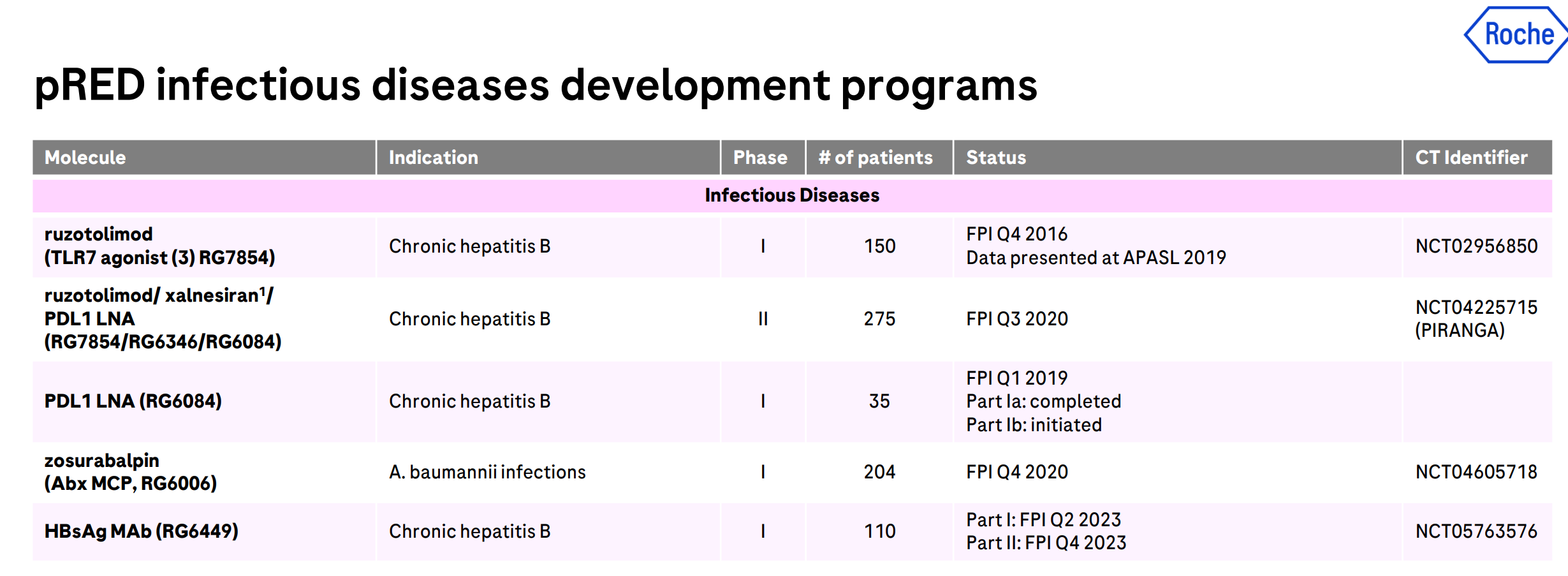Click the Infectious Diseases section banner
Image resolution: width=1568 pixels, height=576 pixels.
pyautogui.click(x=791, y=195)
